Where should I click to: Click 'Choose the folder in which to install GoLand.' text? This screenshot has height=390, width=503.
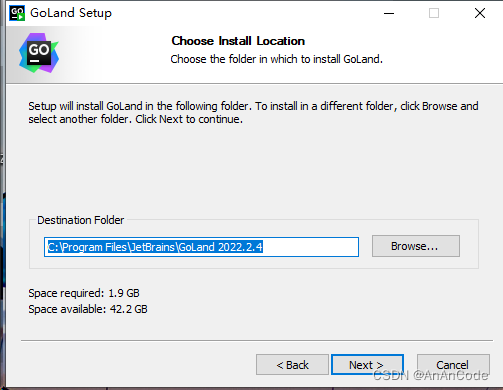[276, 59]
